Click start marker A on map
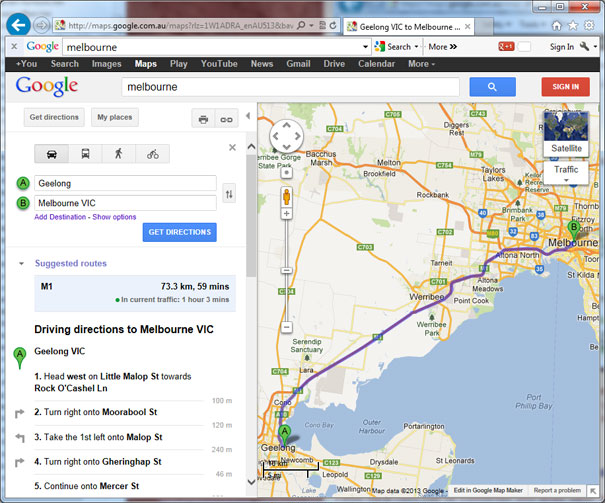605x503 pixels. (284, 435)
